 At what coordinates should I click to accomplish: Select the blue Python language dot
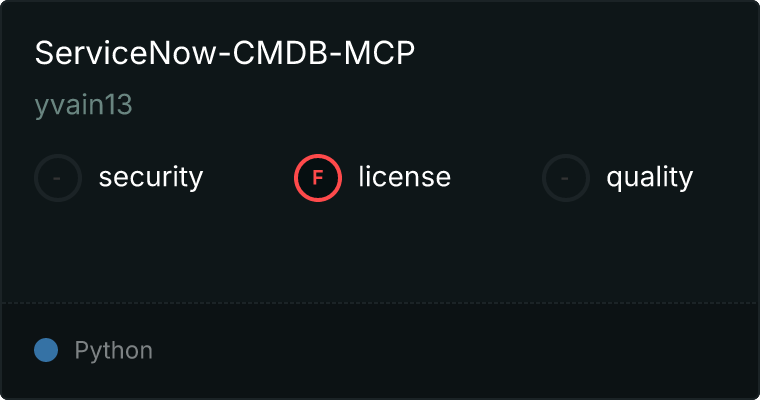point(46,350)
